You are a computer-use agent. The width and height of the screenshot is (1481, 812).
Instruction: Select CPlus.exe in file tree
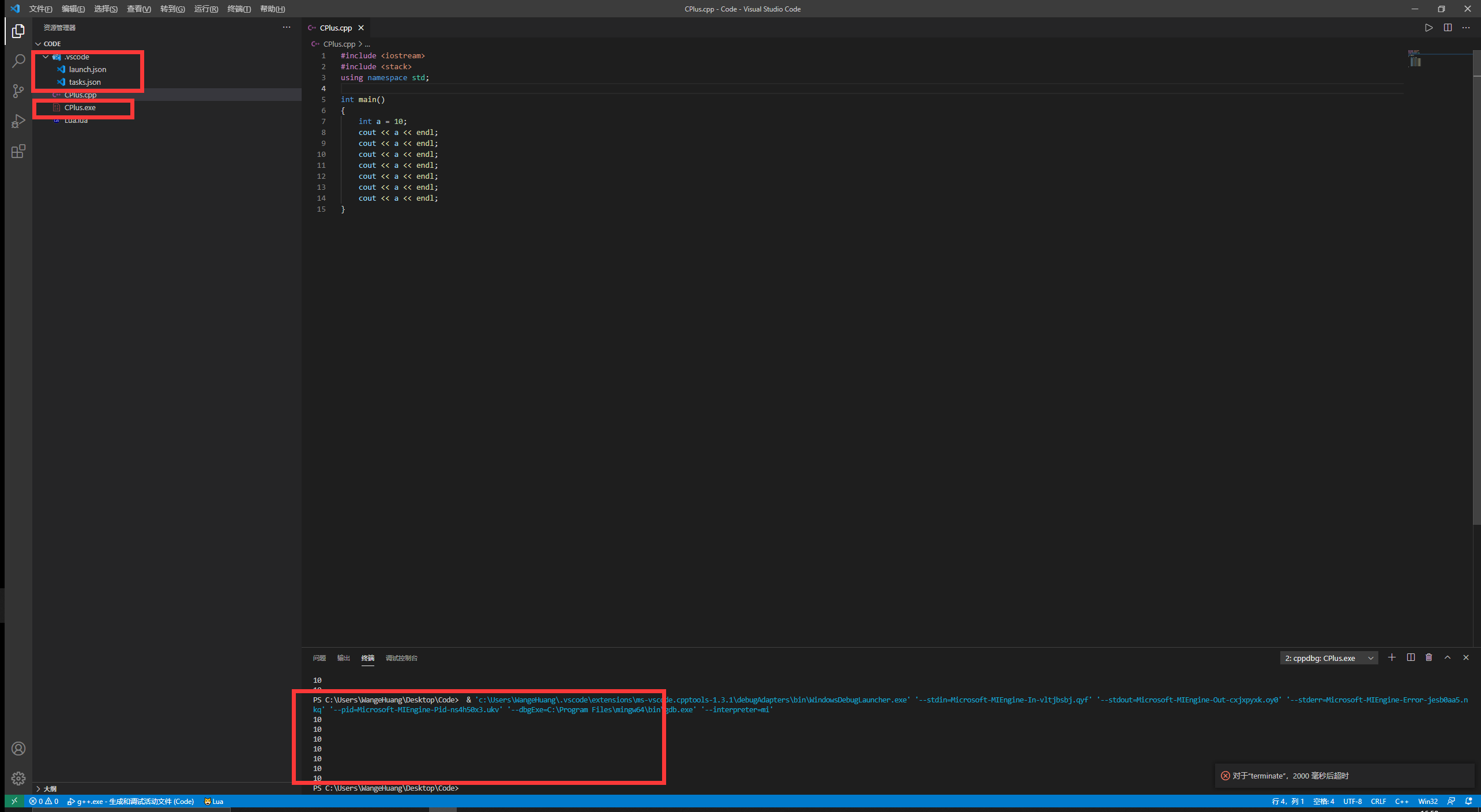80,107
